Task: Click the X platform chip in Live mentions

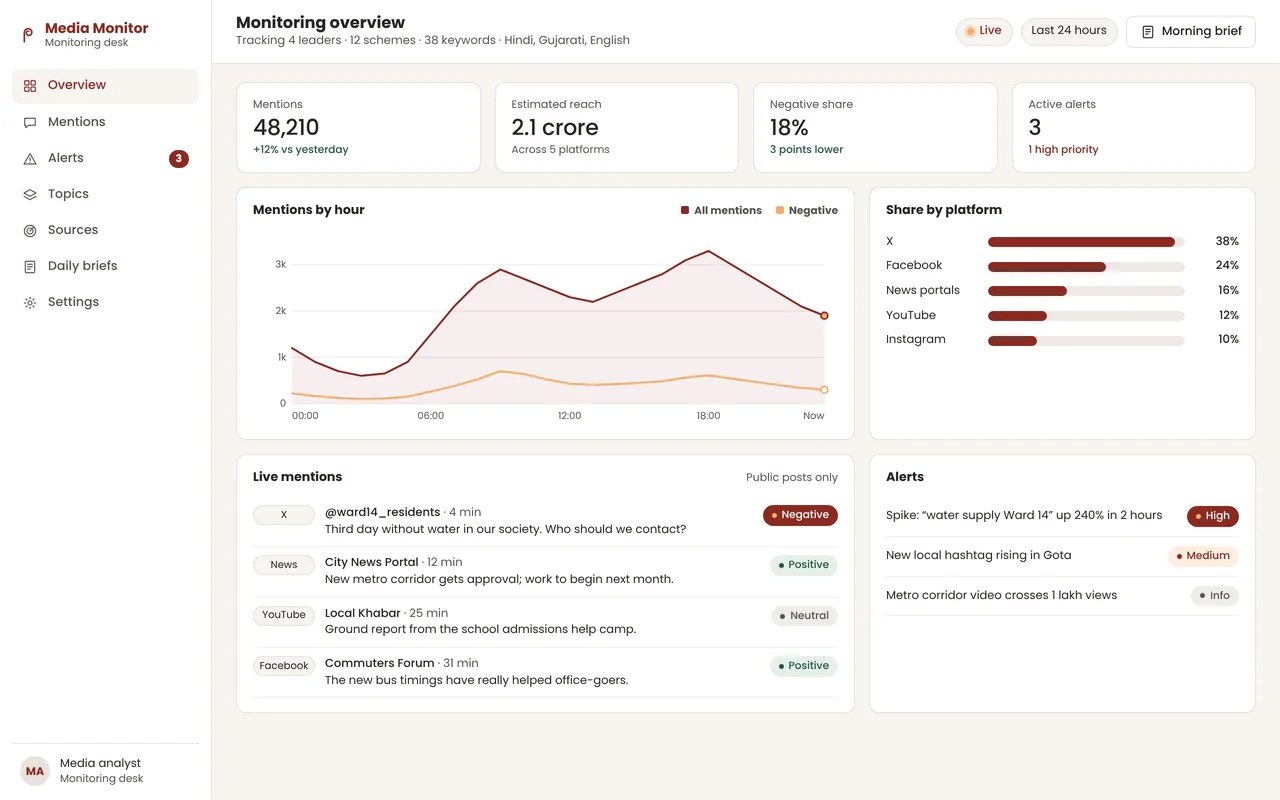Action: [x=284, y=515]
